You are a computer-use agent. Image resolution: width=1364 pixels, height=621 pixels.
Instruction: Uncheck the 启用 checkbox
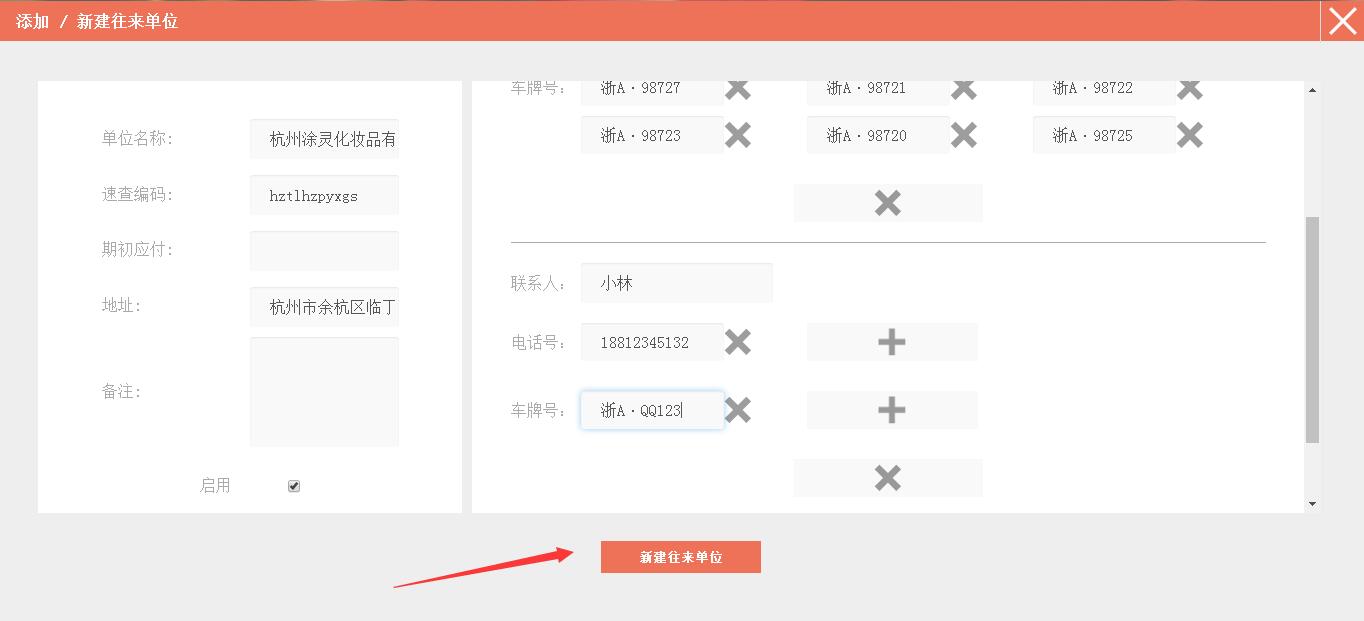coord(294,486)
